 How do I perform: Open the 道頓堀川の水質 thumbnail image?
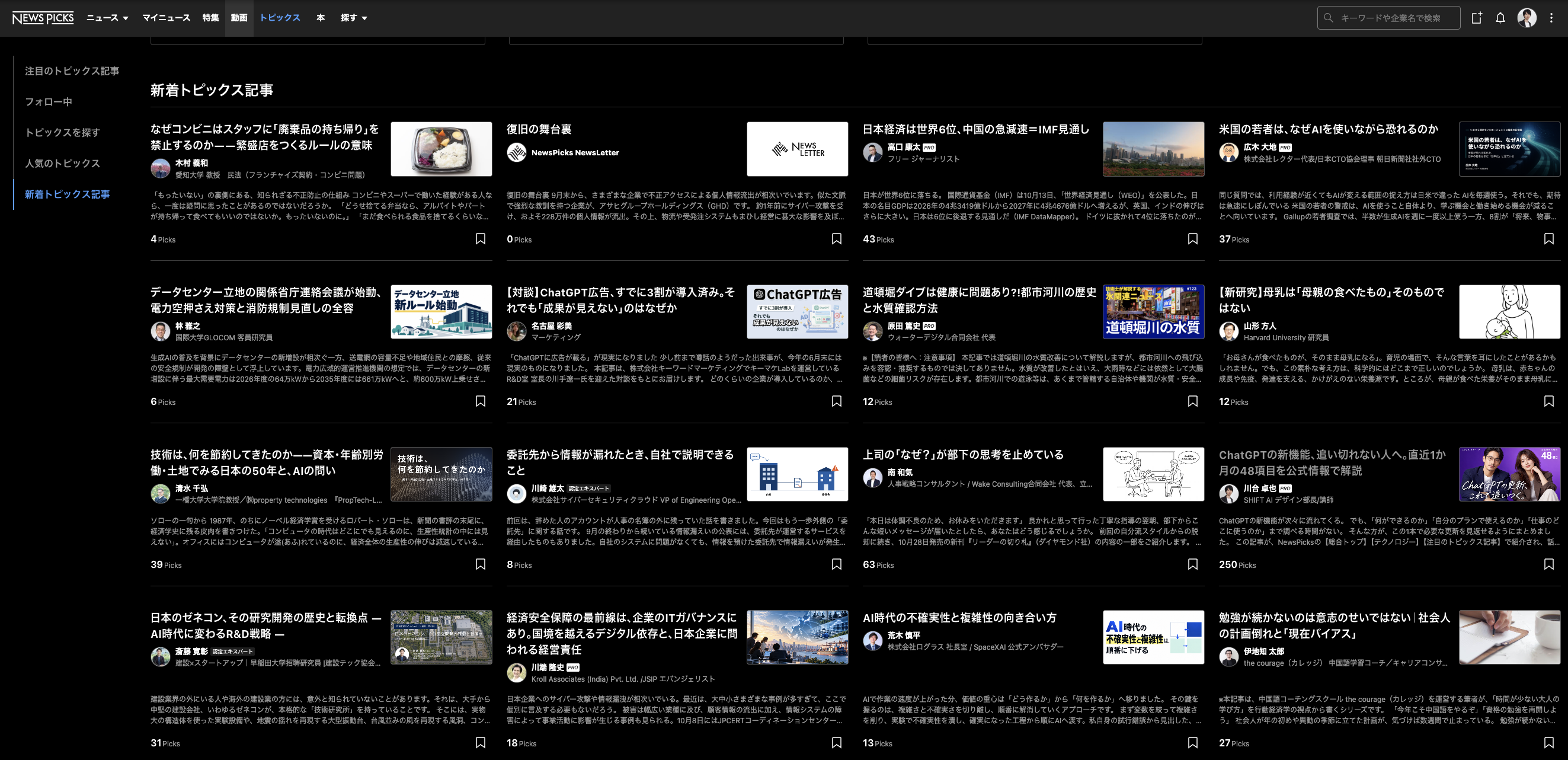[x=1153, y=311]
